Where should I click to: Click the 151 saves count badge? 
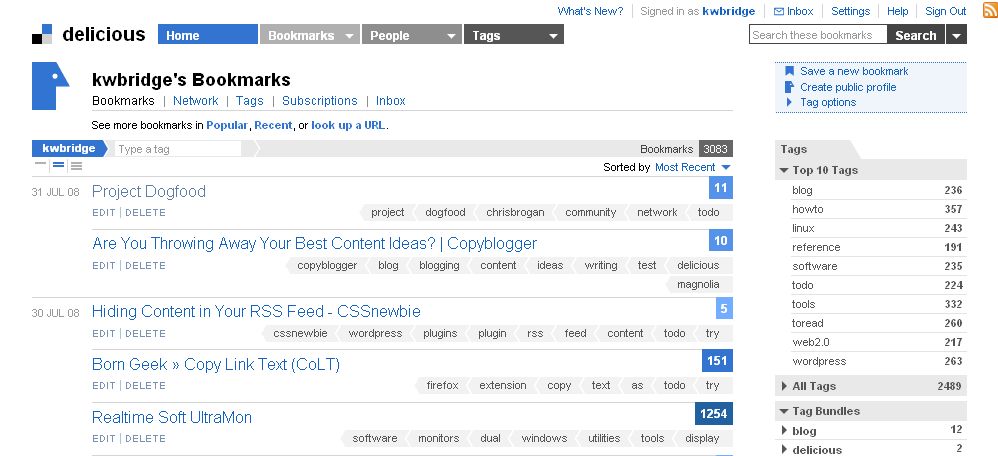(x=717, y=361)
